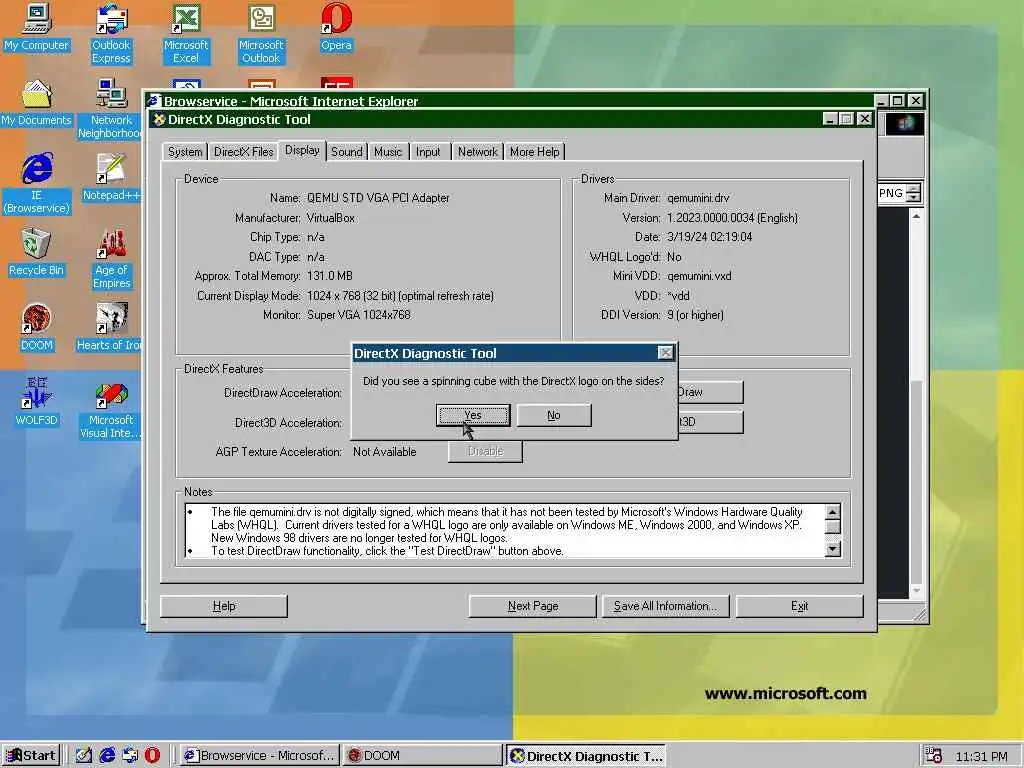Screen dimensions: 1024x768
Task: Click DirectX Diagnostic Tool taskbar button
Action: click(x=586, y=756)
